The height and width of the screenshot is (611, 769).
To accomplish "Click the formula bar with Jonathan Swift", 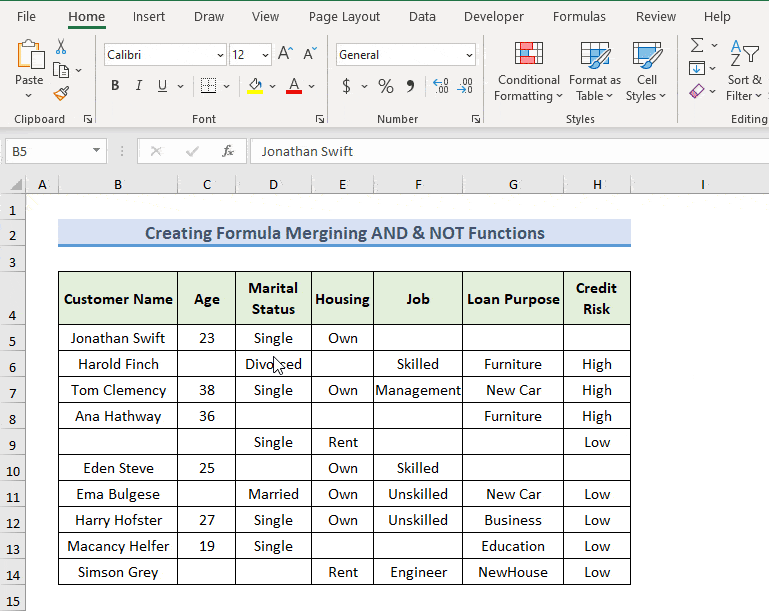I will pos(509,151).
